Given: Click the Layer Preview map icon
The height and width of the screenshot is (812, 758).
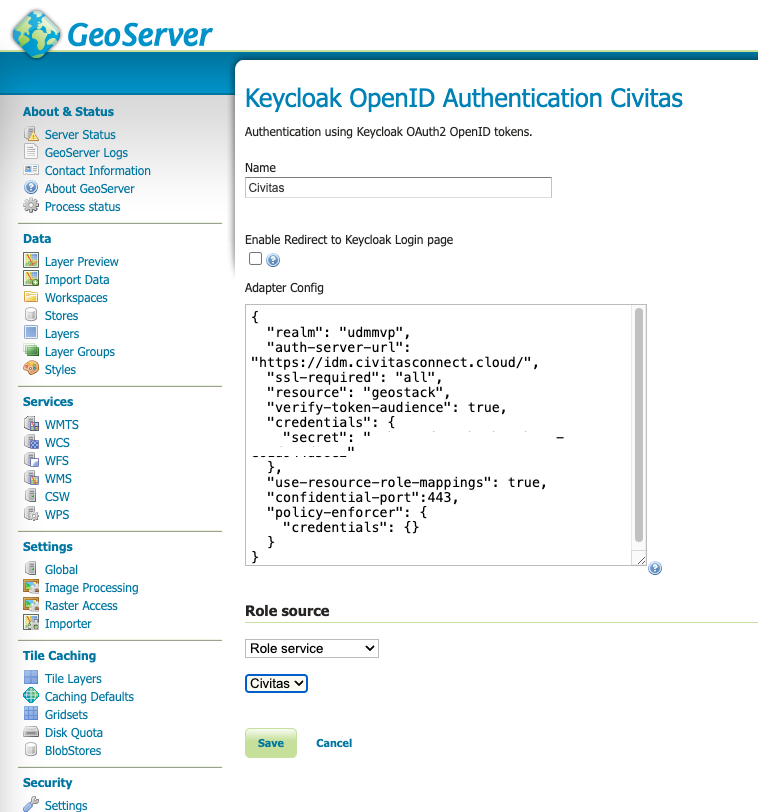Looking at the screenshot, I should coord(31,260).
